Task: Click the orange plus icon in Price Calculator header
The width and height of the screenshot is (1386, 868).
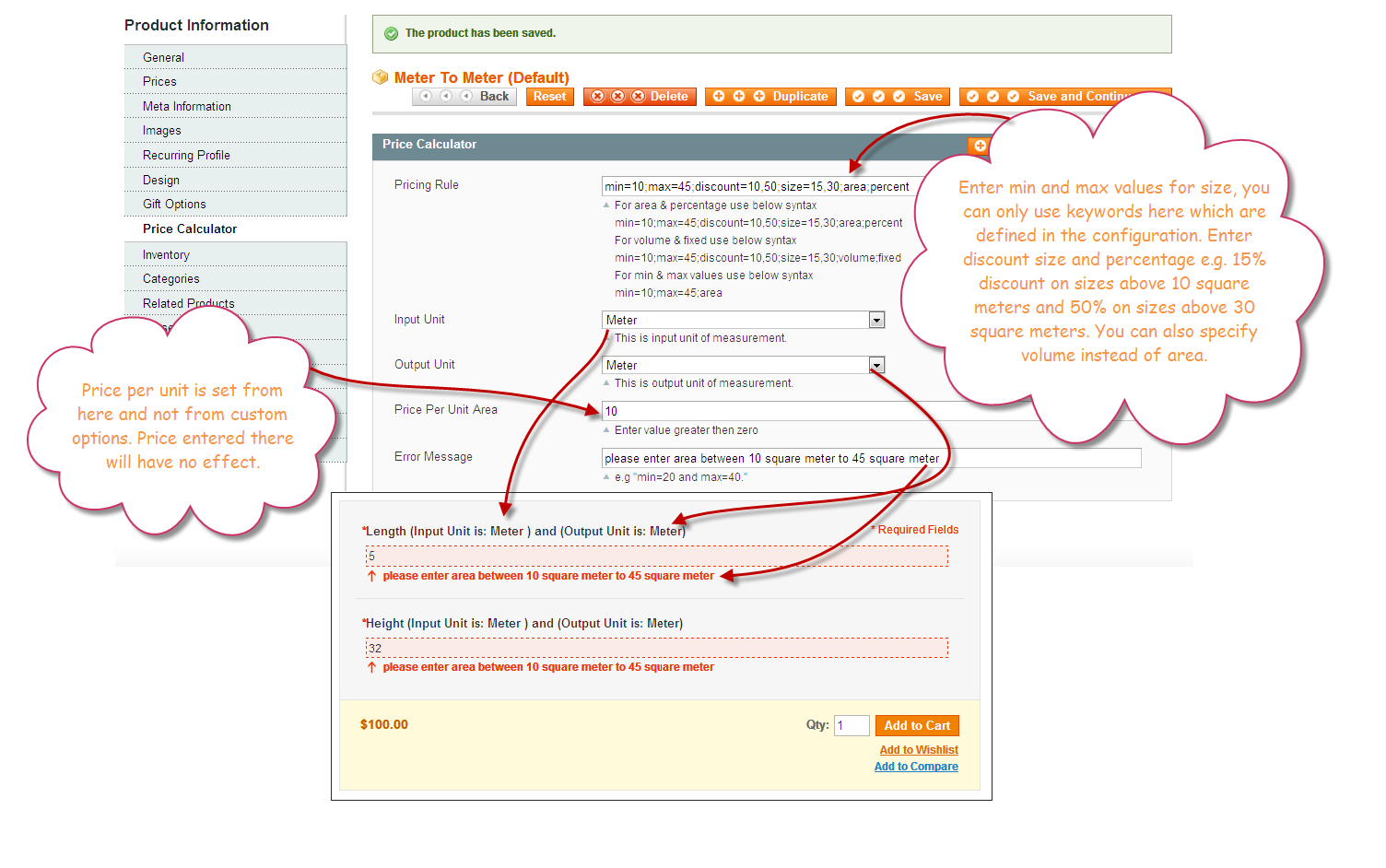Action: (x=980, y=146)
